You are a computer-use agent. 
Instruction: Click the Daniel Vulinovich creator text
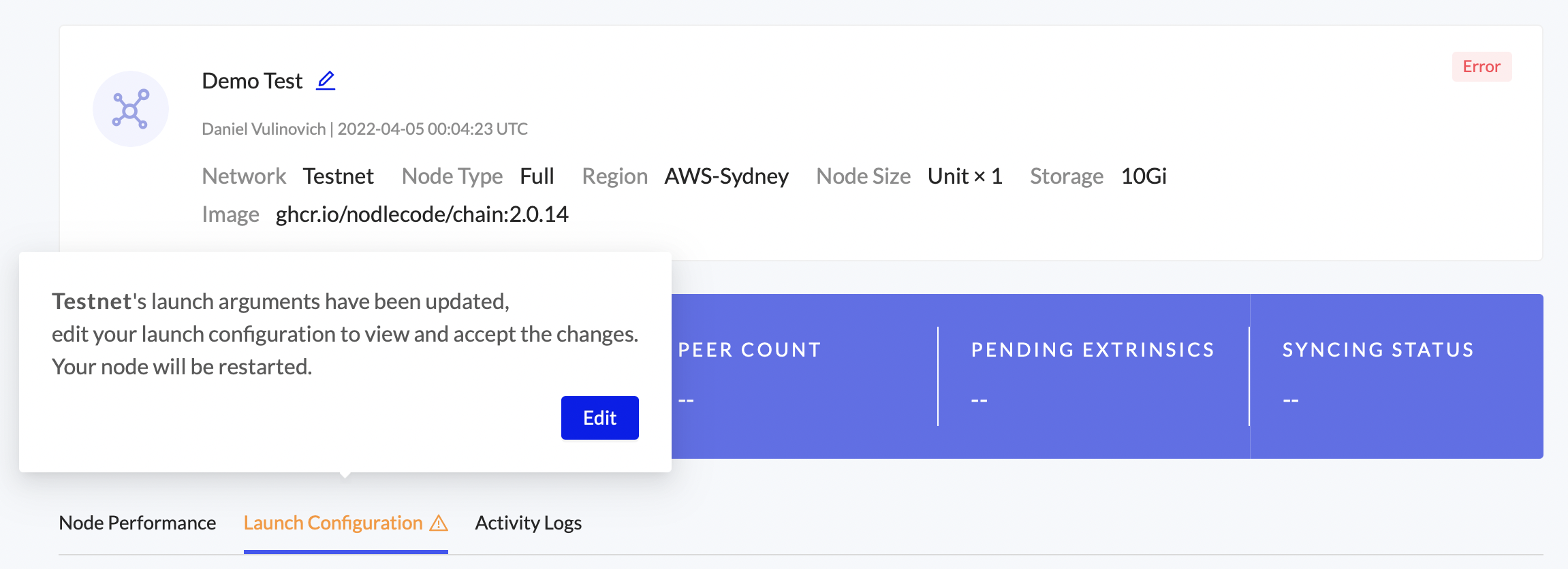pos(264,129)
